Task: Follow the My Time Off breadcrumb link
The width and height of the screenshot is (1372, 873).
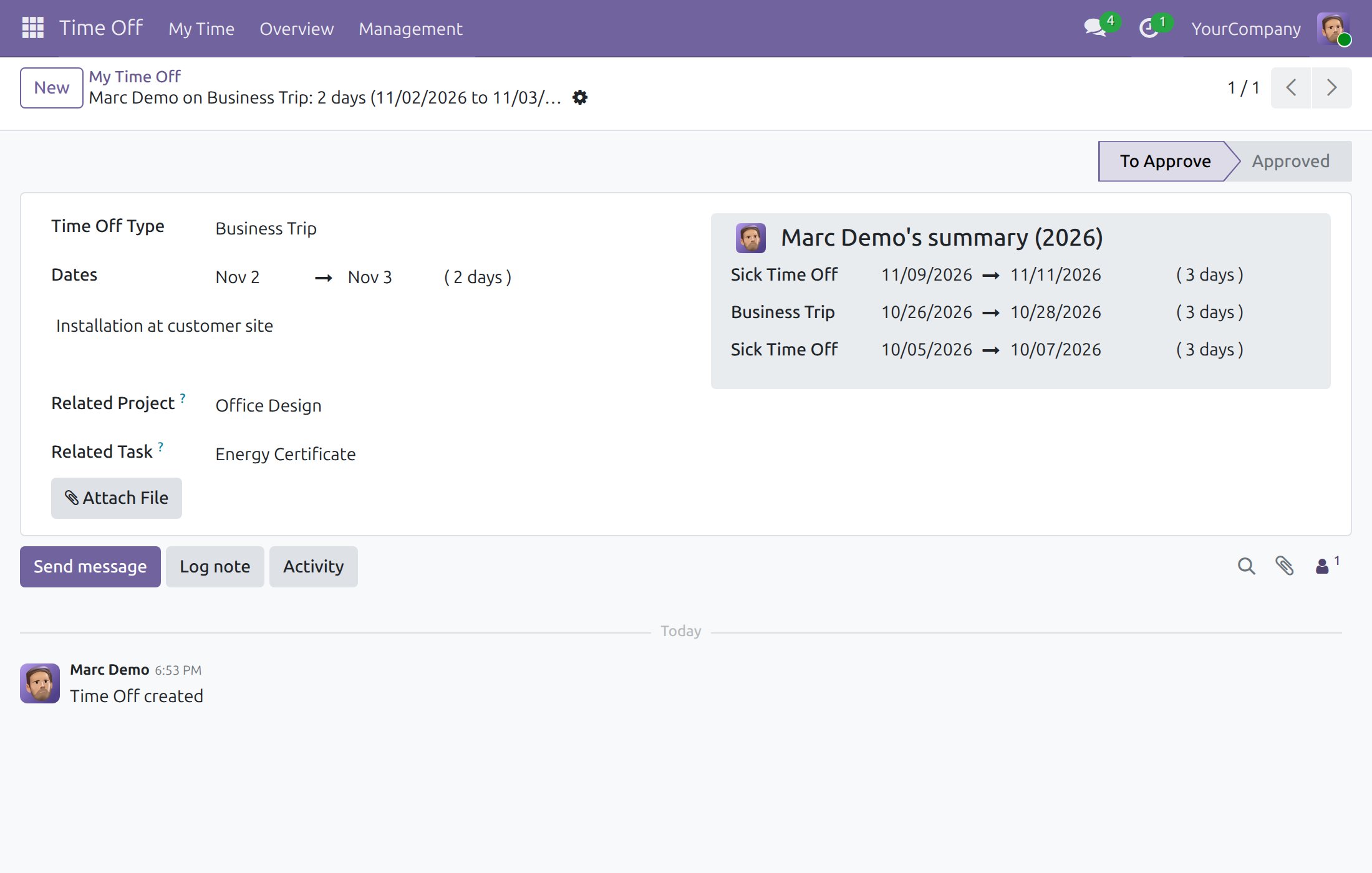Action: tap(135, 76)
